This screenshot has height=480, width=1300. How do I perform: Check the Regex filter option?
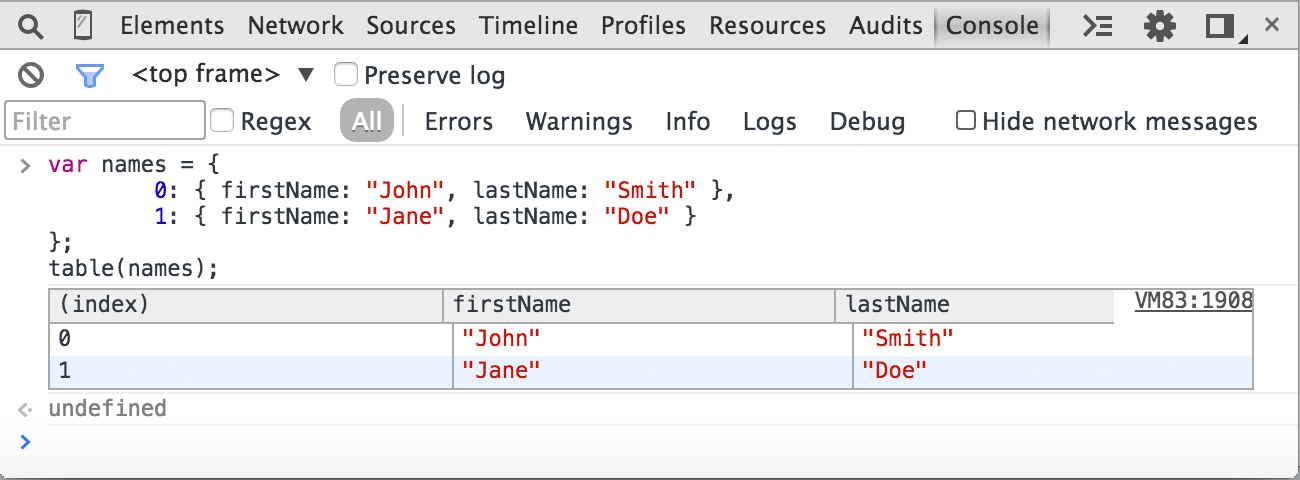pos(223,121)
